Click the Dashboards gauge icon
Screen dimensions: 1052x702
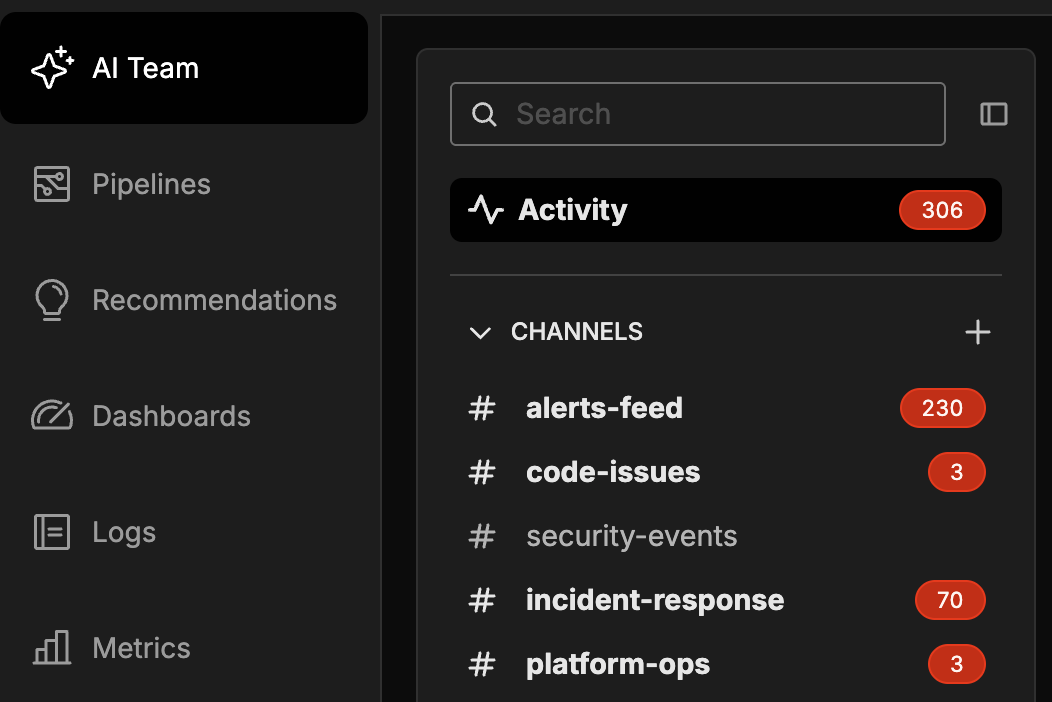click(51, 416)
